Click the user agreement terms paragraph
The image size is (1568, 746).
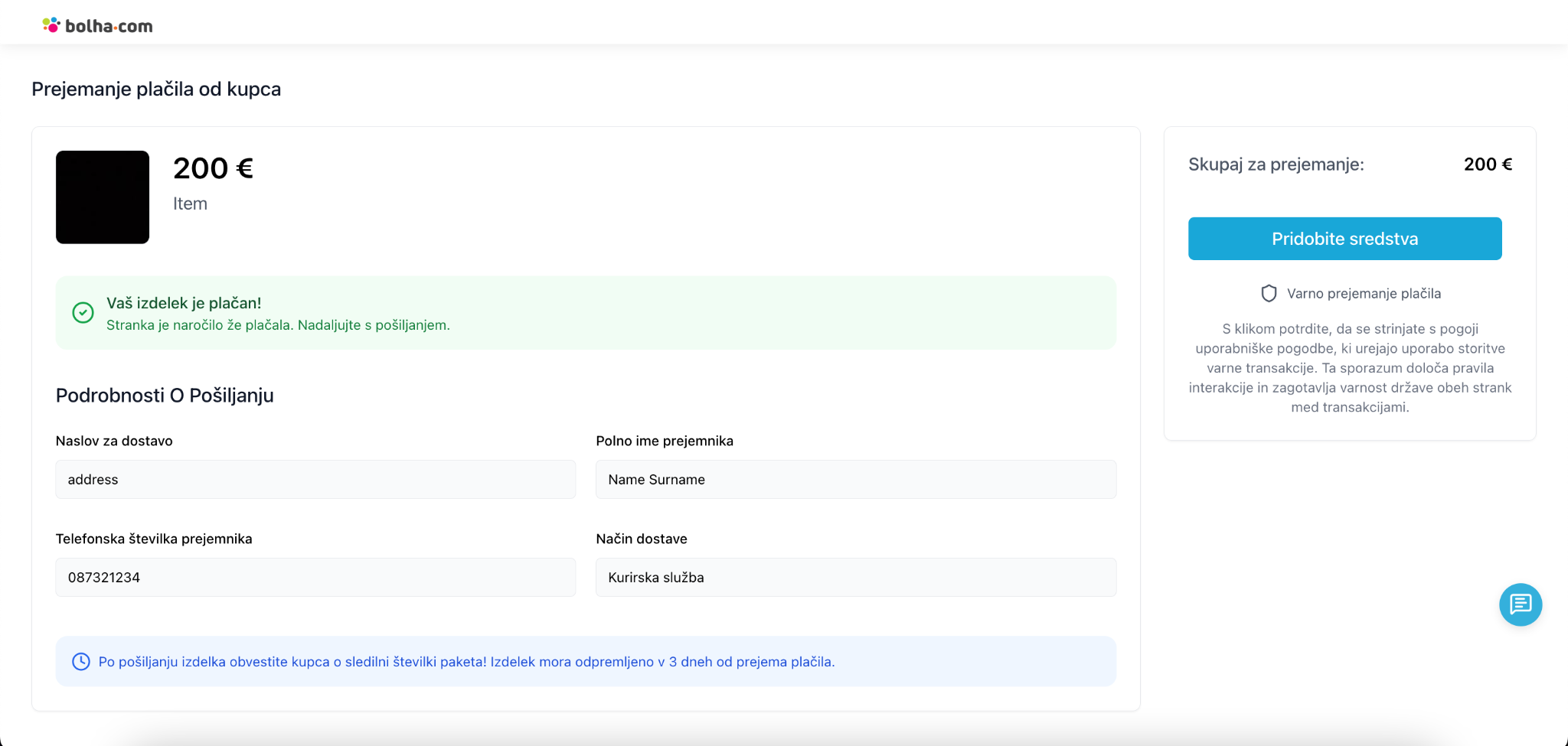pyautogui.click(x=1350, y=368)
